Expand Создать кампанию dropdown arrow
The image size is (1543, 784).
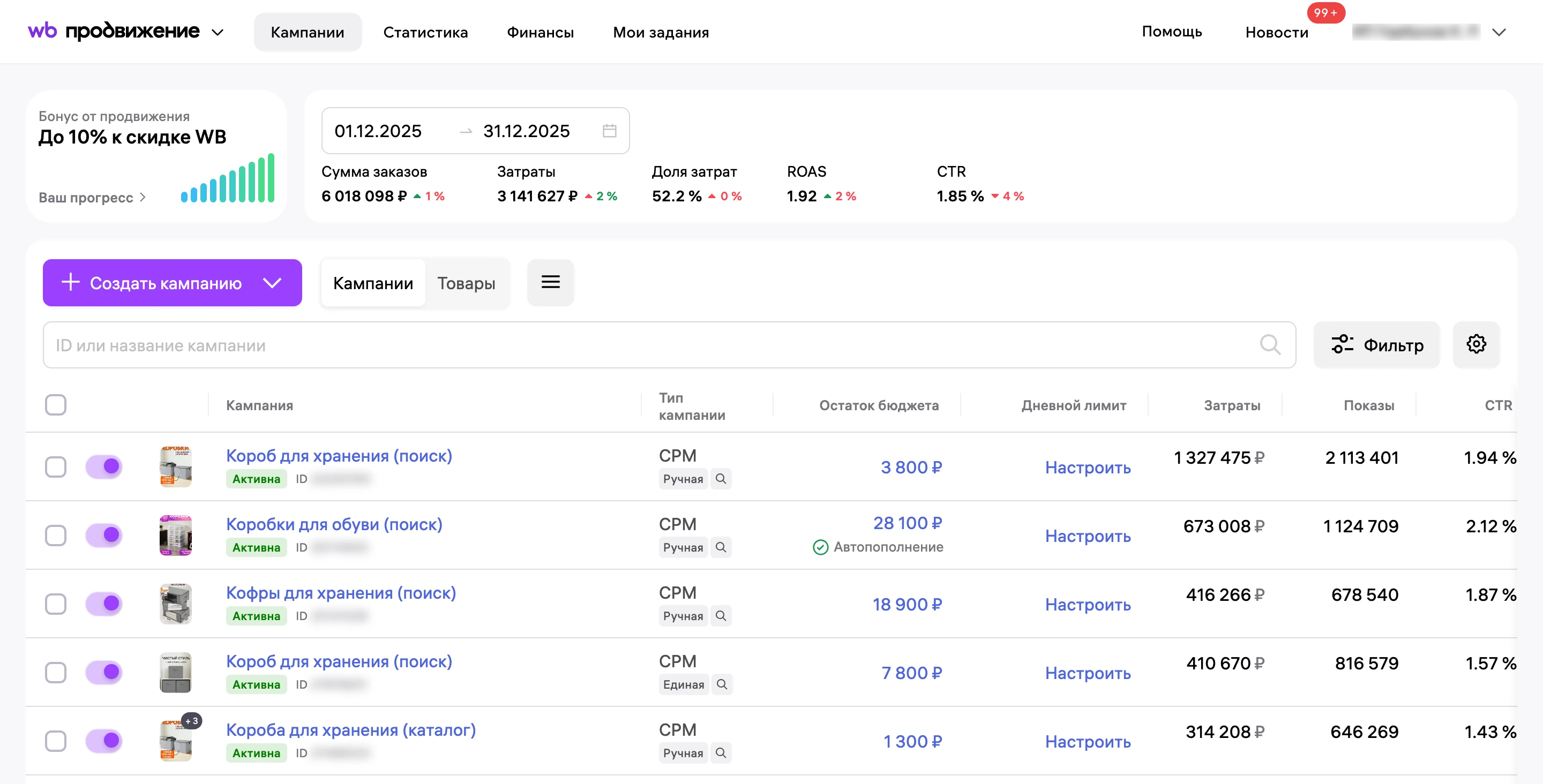[x=272, y=283]
